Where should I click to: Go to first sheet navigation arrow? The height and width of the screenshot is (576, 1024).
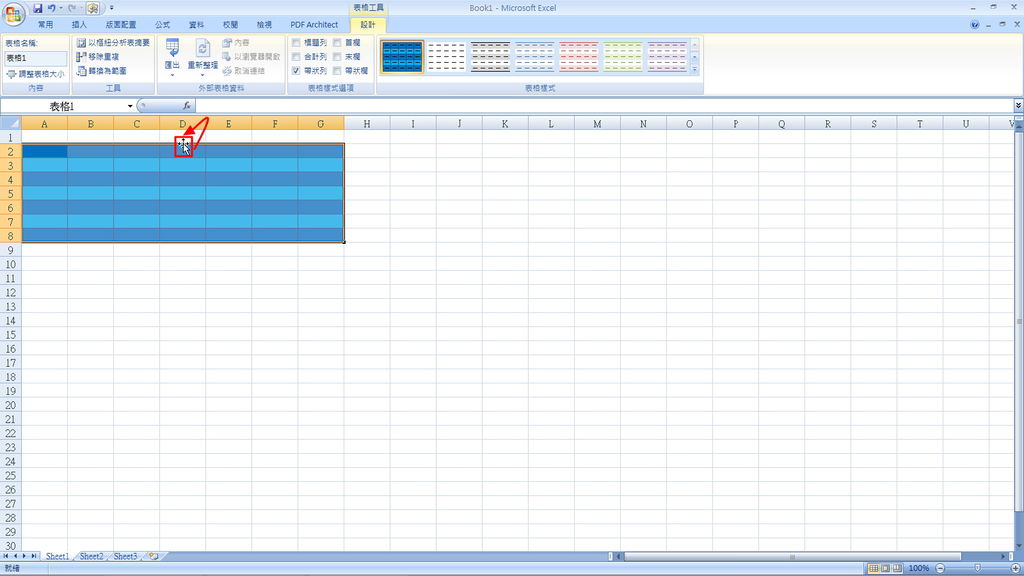click(6, 556)
